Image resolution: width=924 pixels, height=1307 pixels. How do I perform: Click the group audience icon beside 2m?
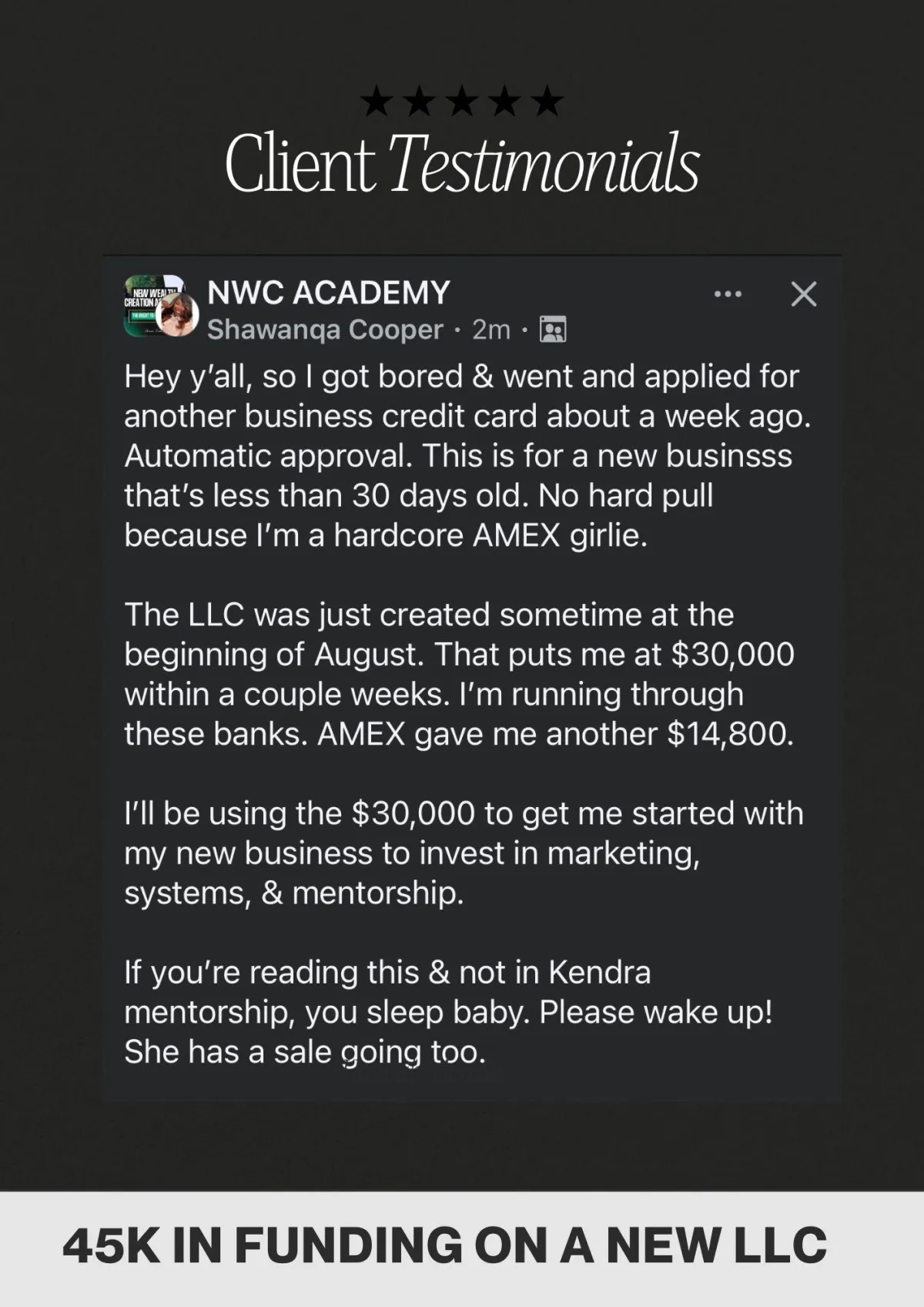click(x=553, y=330)
